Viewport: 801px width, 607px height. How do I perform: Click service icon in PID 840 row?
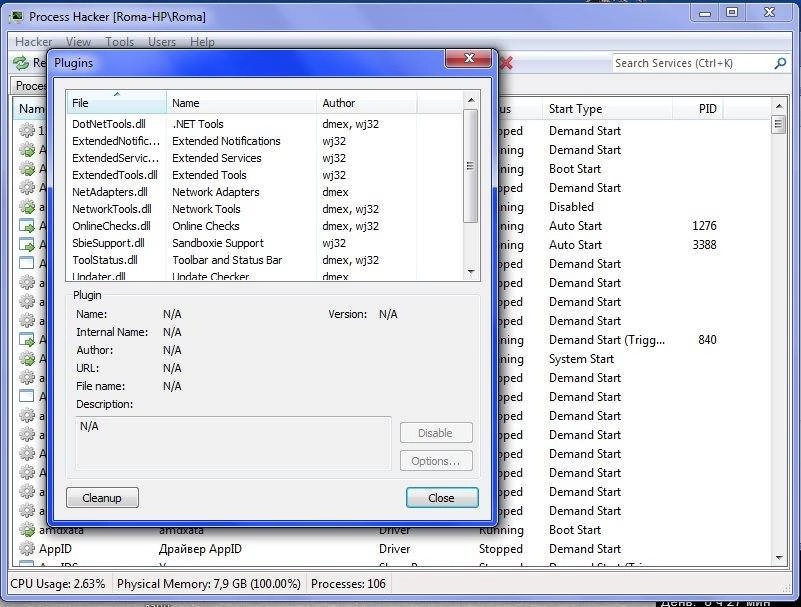(x=27, y=340)
